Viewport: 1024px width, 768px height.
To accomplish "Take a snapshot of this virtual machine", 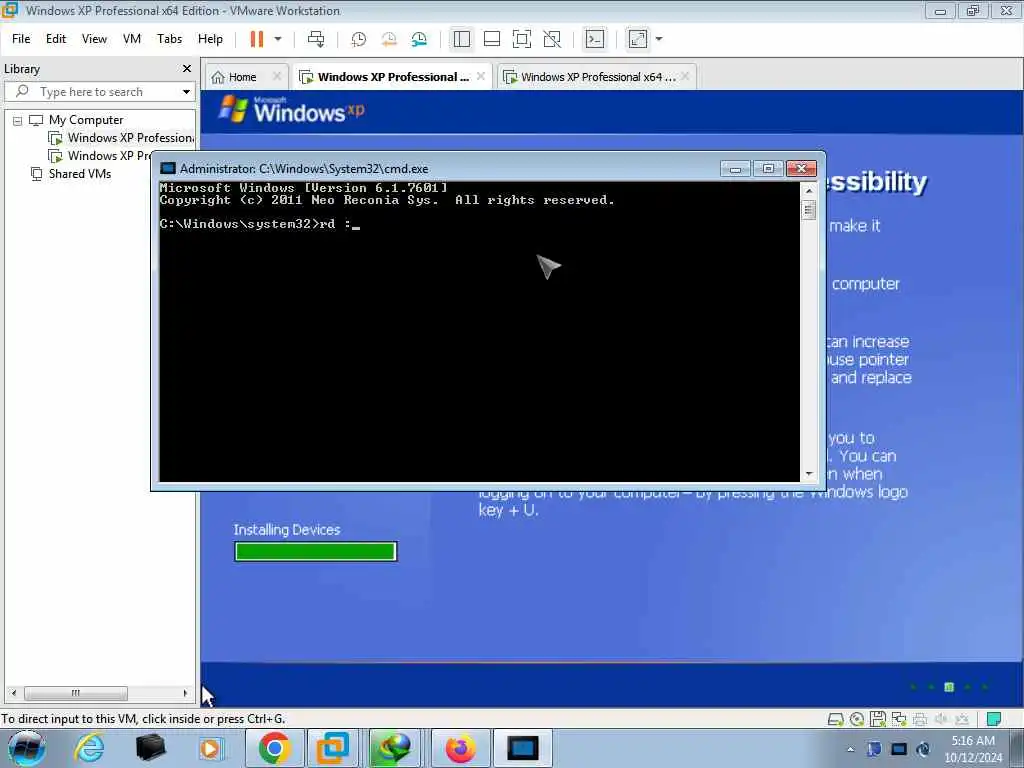I will point(359,39).
